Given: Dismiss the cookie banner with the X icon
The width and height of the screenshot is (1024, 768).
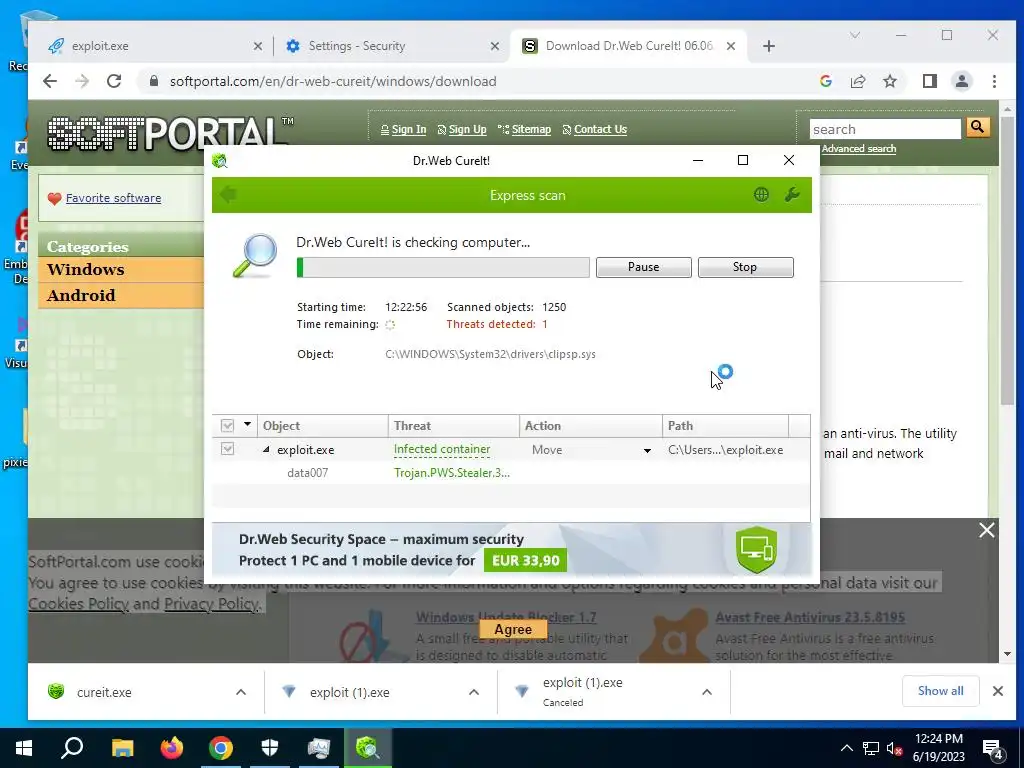Looking at the screenshot, I should (986, 530).
